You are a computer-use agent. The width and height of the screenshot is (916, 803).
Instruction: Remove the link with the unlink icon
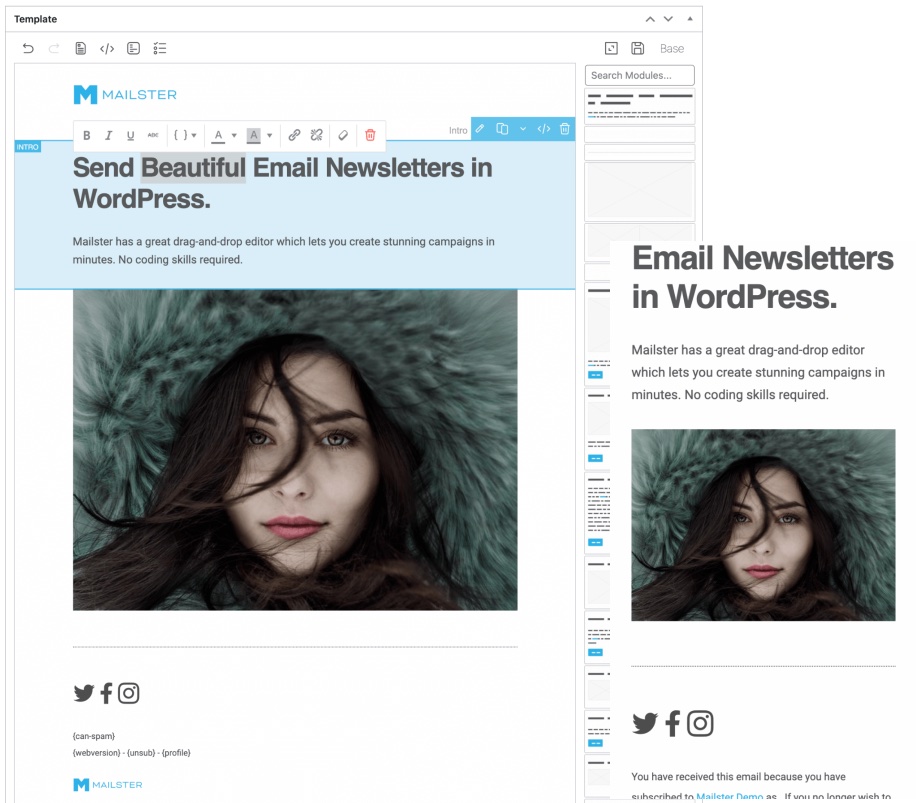click(x=317, y=135)
